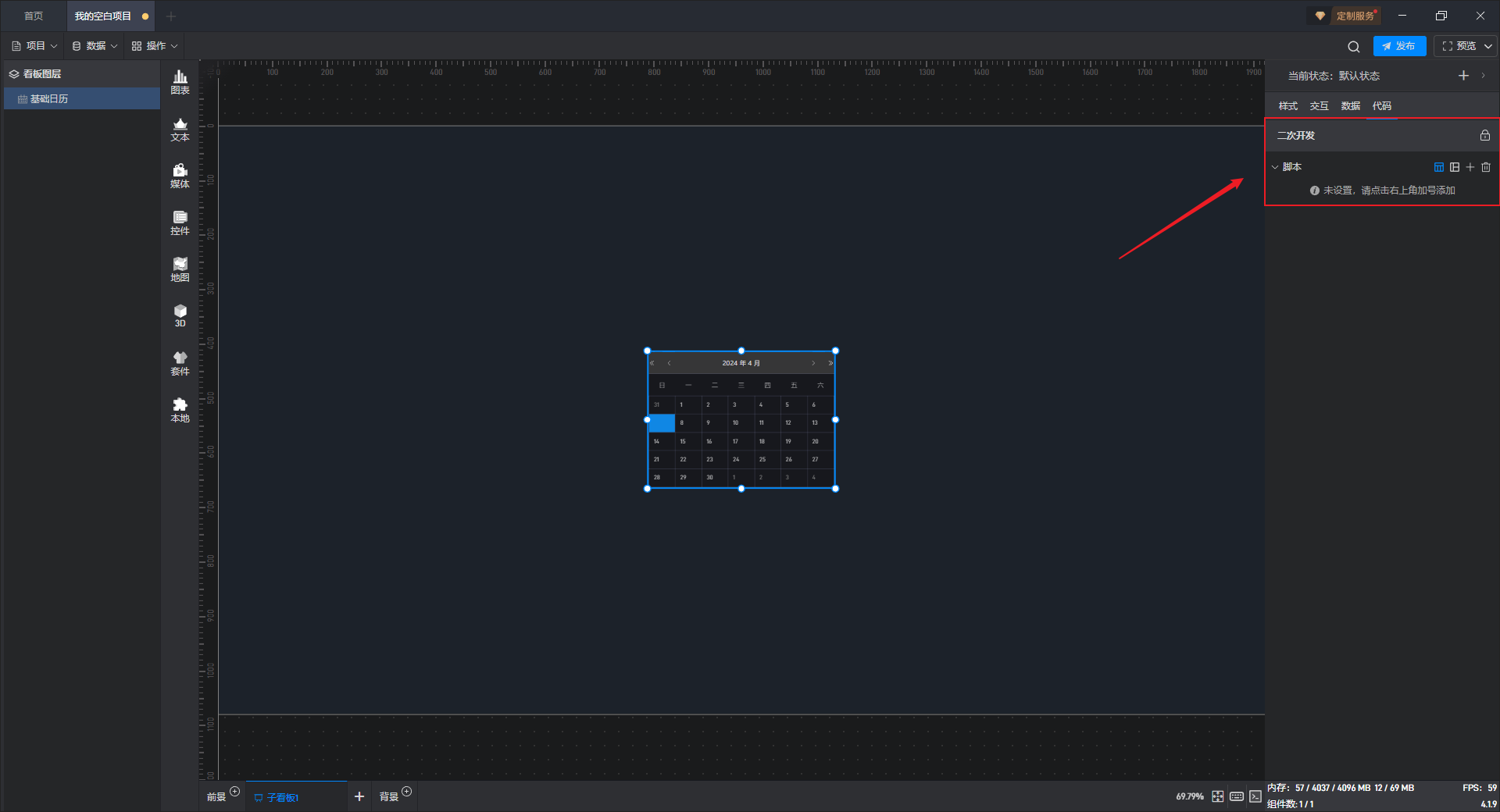Add a new sub-board with the plus icon
The height and width of the screenshot is (812, 1500).
tap(359, 796)
